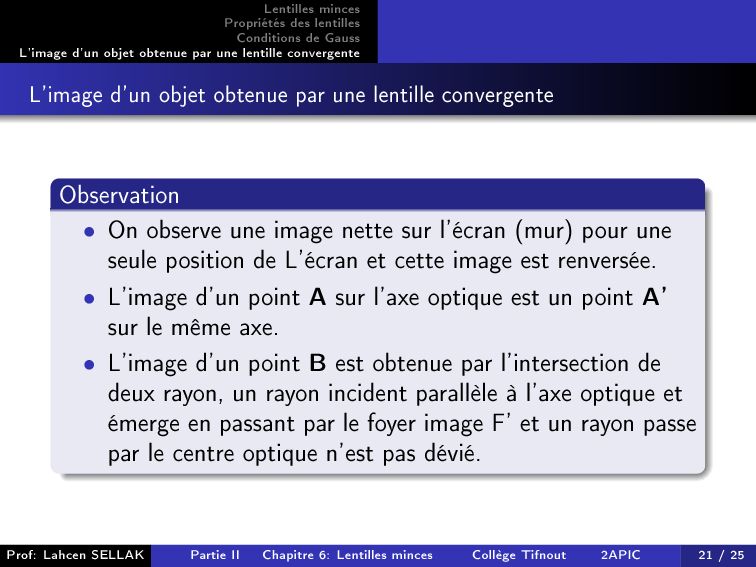Click 'Partie II' in the footer bar

point(214,555)
